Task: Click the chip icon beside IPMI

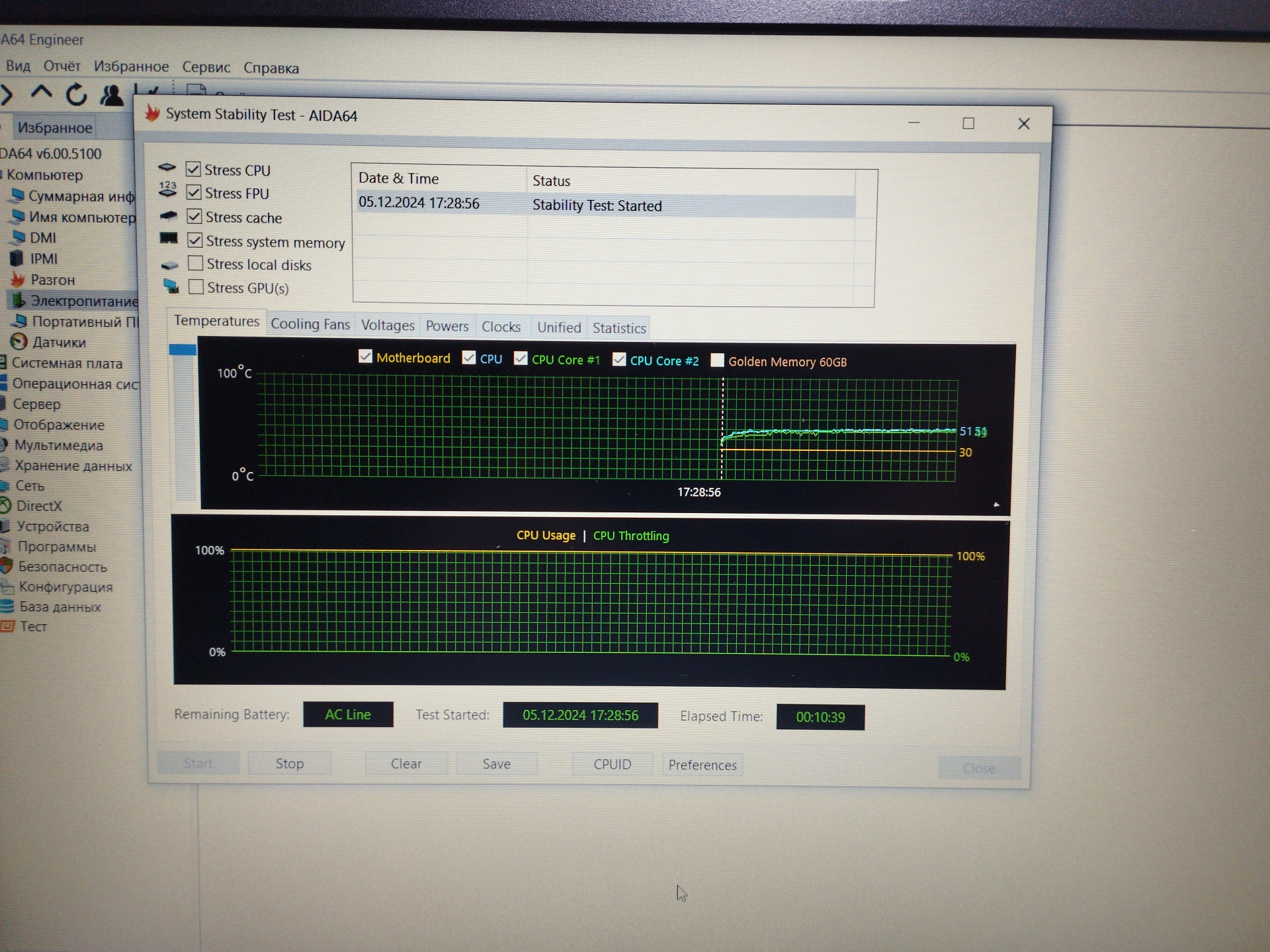Action: pyautogui.click(x=17, y=258)
